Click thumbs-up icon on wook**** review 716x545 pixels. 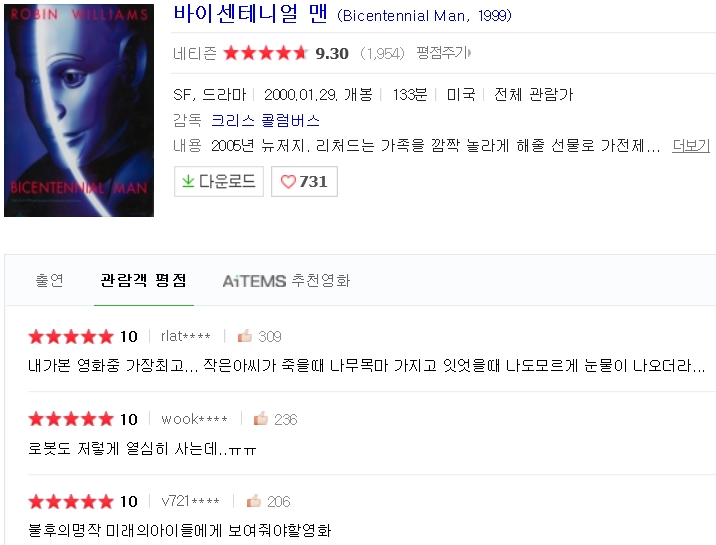260,418
